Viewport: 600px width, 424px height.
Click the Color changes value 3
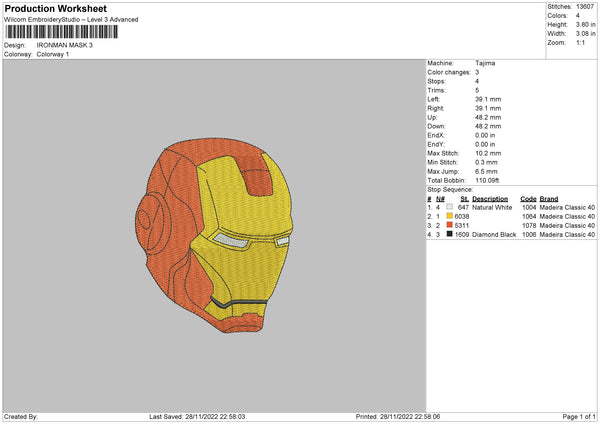pos(477,72)
